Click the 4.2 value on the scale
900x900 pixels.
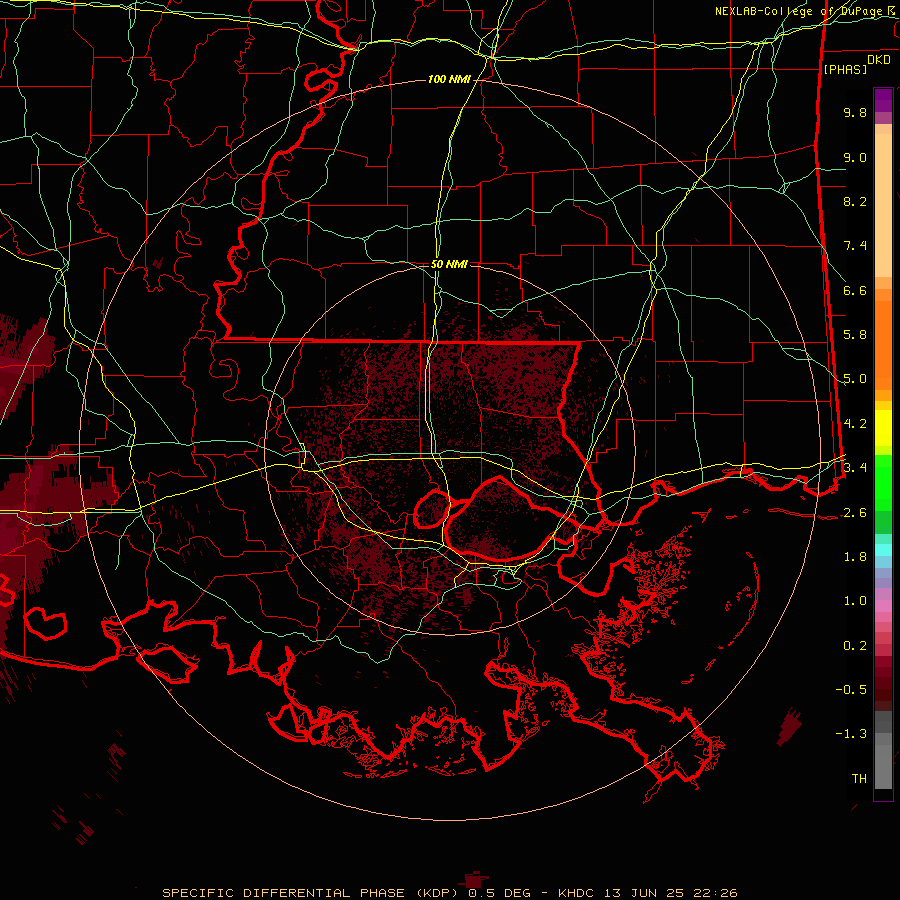(855, 424)
